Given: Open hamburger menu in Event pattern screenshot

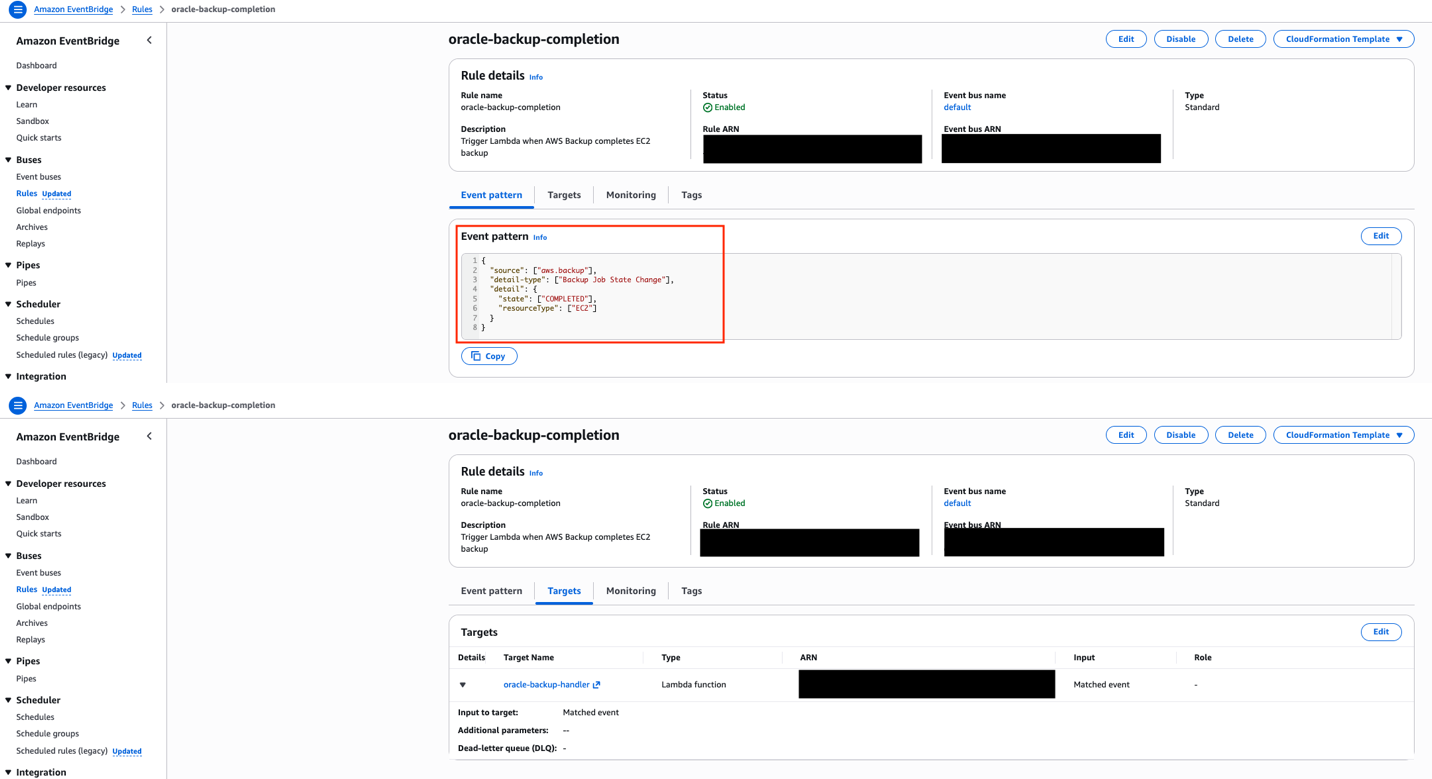Looking at the screenshot, I should pyautogui.click(x=17, y=9).
